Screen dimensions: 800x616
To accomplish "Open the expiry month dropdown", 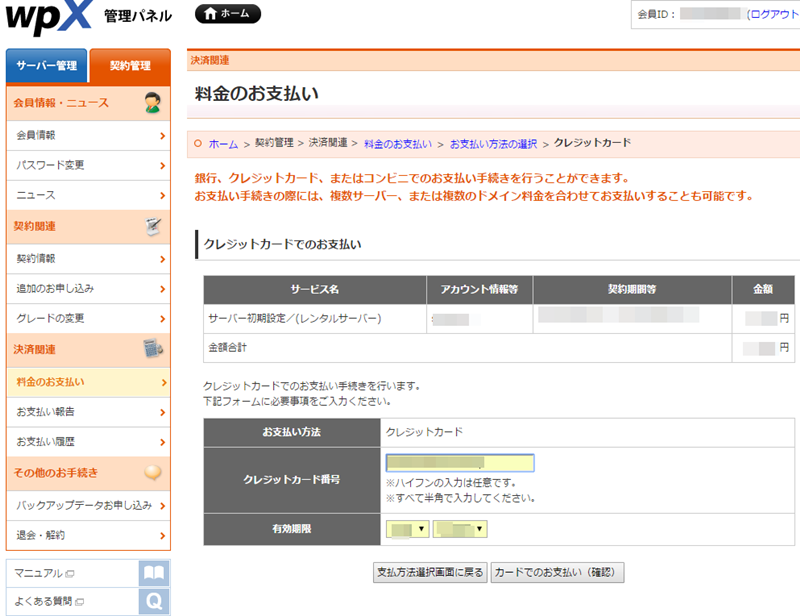I will click(407, 529).
